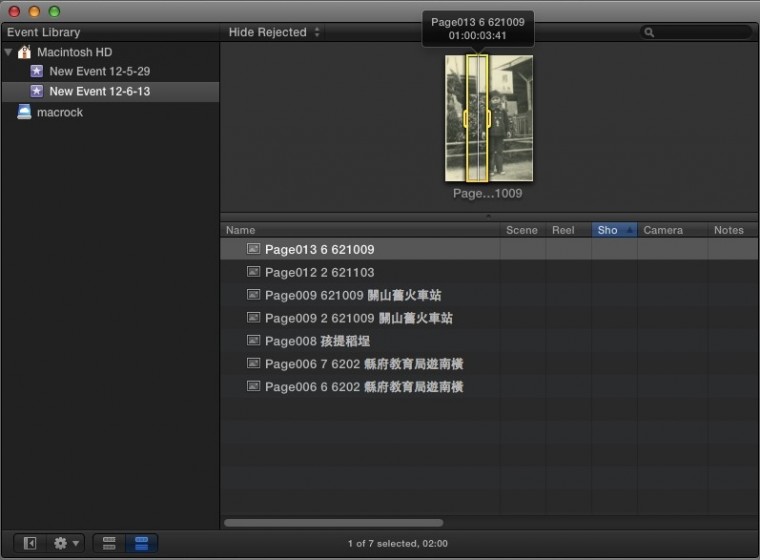Viewport: 760px width, 560px height.
Task: Collapse the filmstrip pane using divider arrow
Action: point(488,215)
